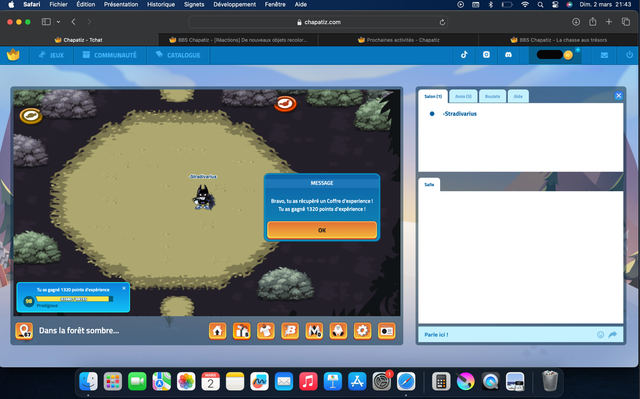
Task: Click the golden shoe badge in forest
Action: (x=31, y=116)
